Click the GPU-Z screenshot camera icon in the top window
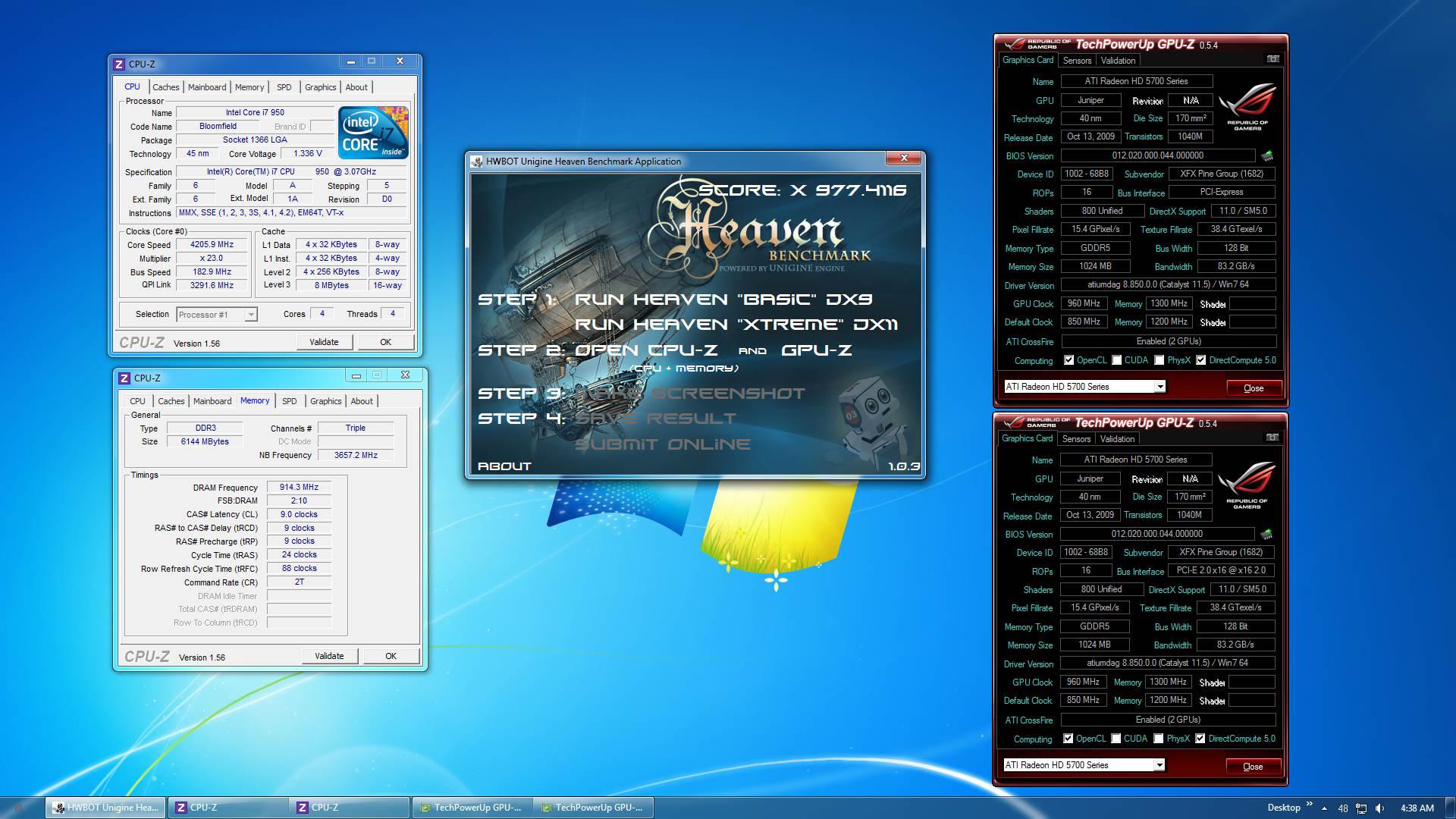Image resolution: width=1456 pixels, height=819 pixels. (x=1273, y=59)
